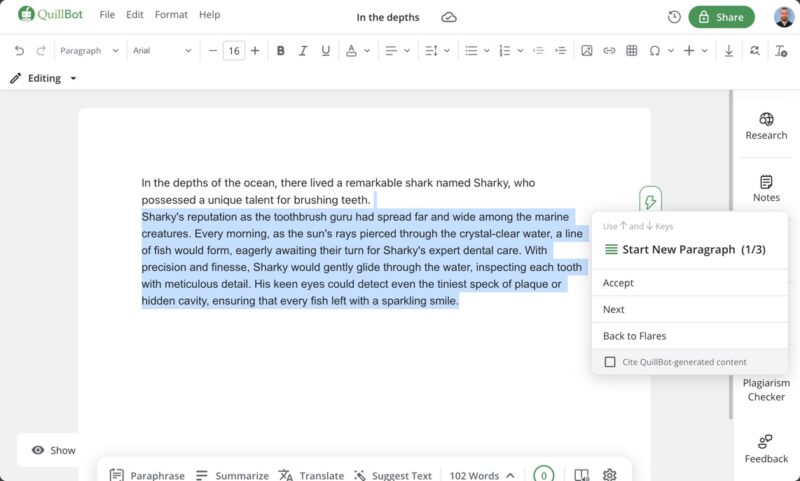The image size is (800, 481).
Task: Open the user profile avatar
Action: coord(784,17)
